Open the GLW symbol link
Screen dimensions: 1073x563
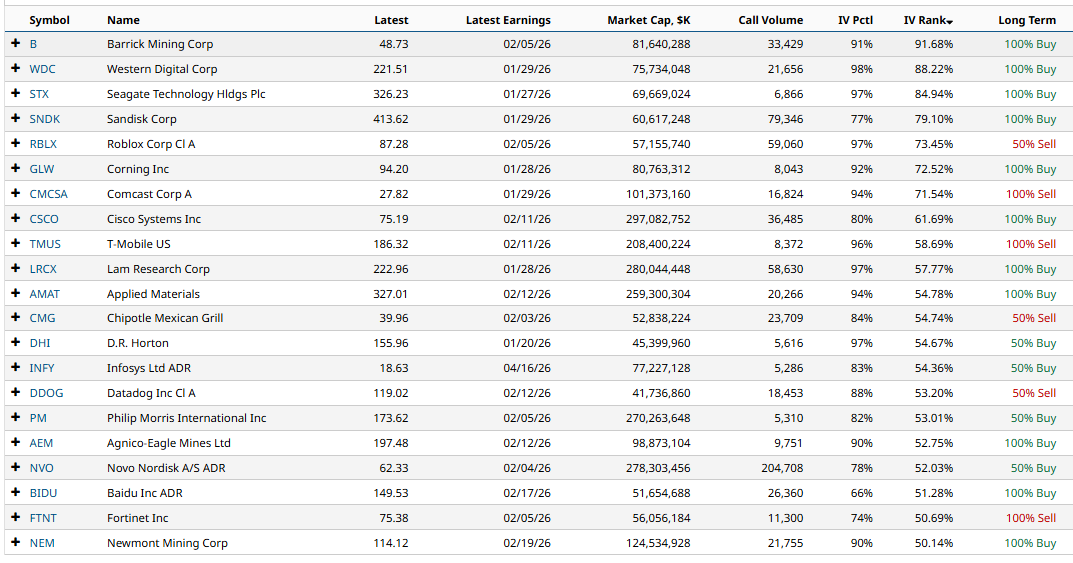coord(42,169)
